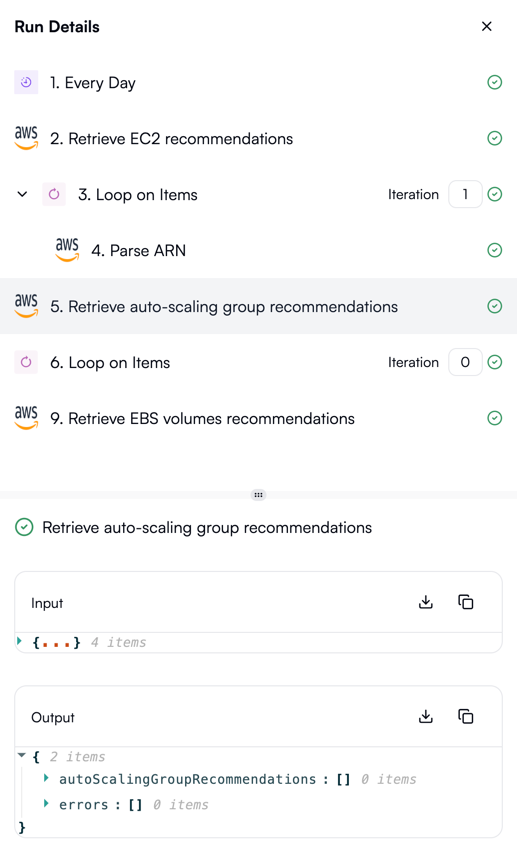517x860 pixels.
Task: Click success checkmark for EBS volumes step
Action: (495, 418)
